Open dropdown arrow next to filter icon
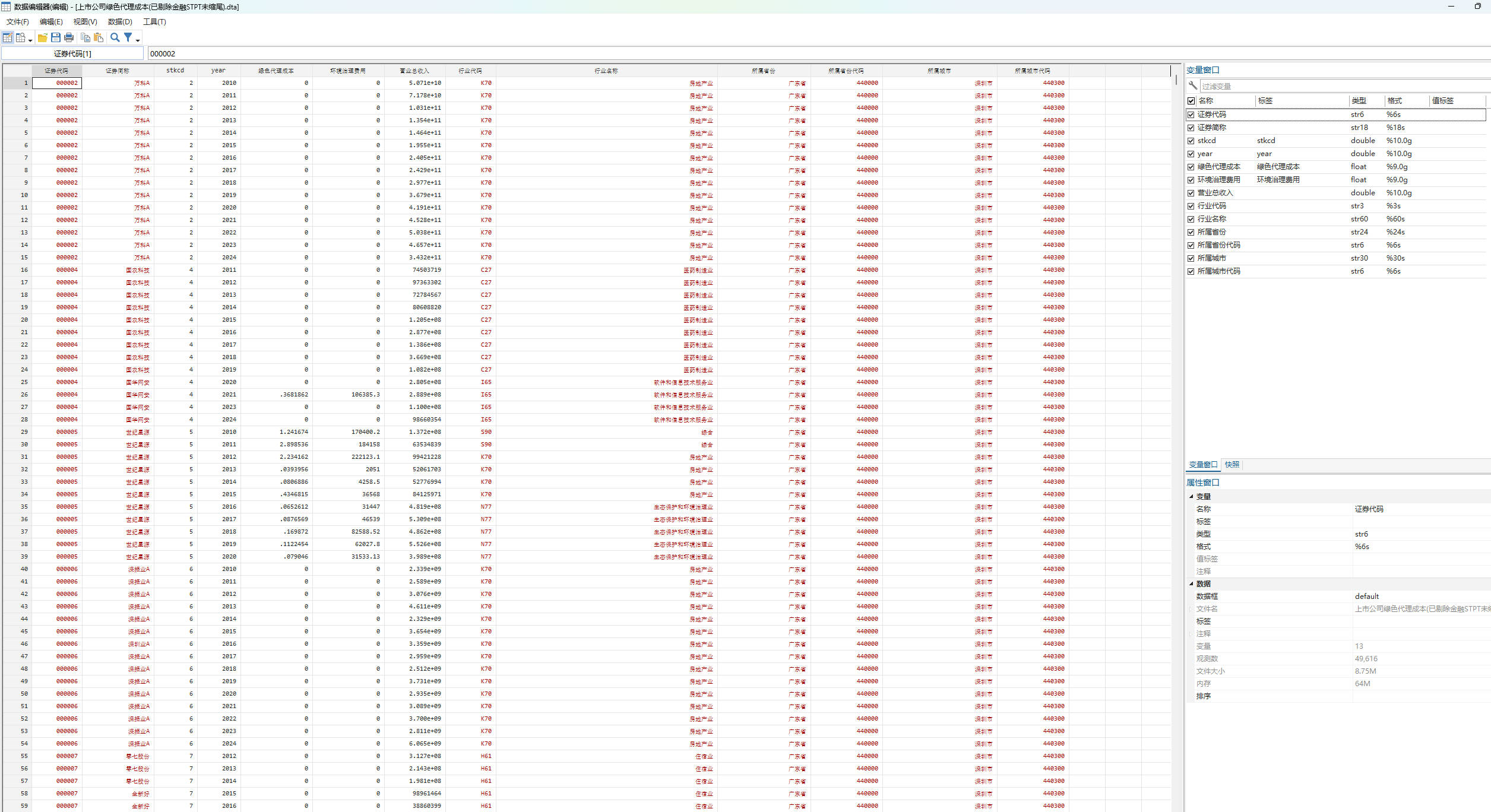 (138, 40)
